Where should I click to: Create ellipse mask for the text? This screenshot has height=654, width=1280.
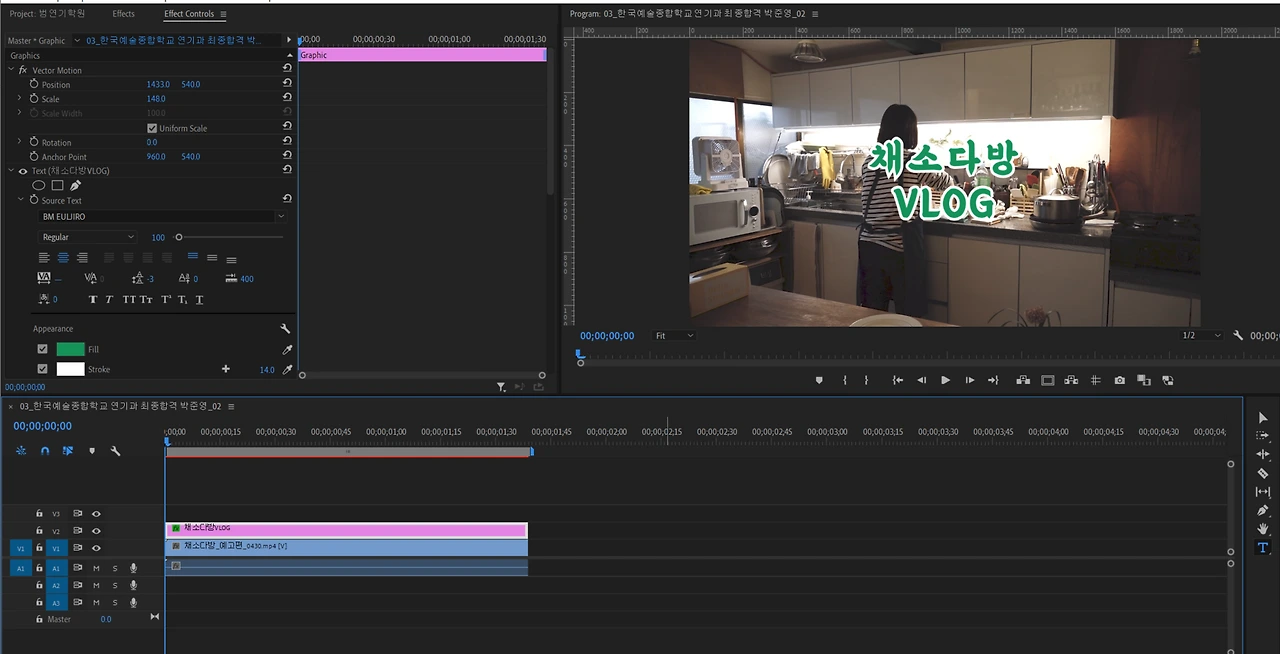tap(39, 185)
